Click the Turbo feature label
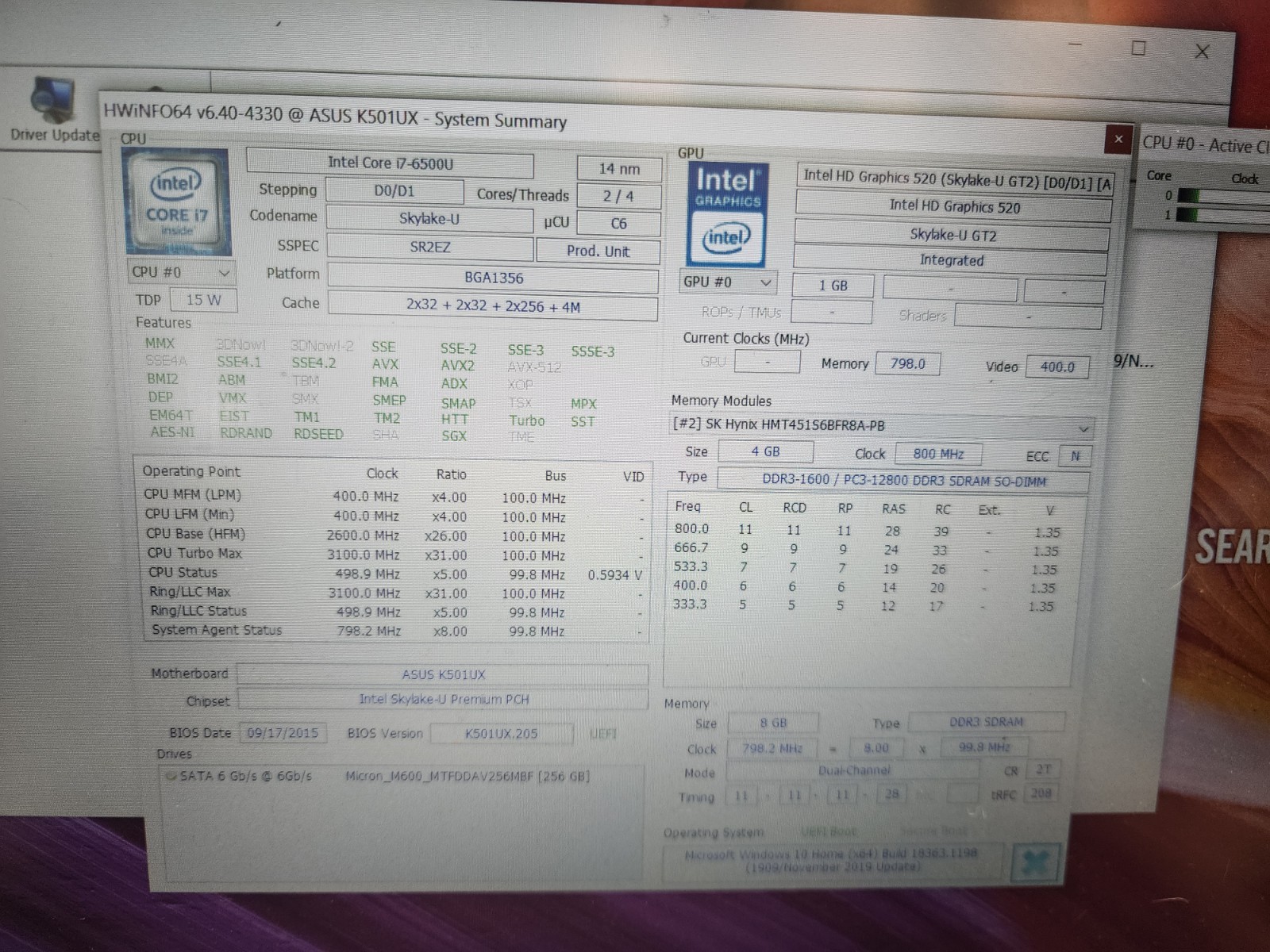Viewport: 1270px width, 952px height. coord(527,420)
